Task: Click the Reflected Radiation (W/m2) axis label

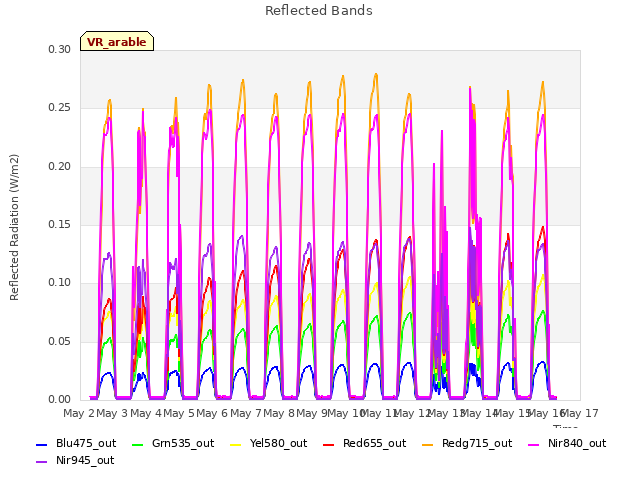Action: (x=14, y=227)
